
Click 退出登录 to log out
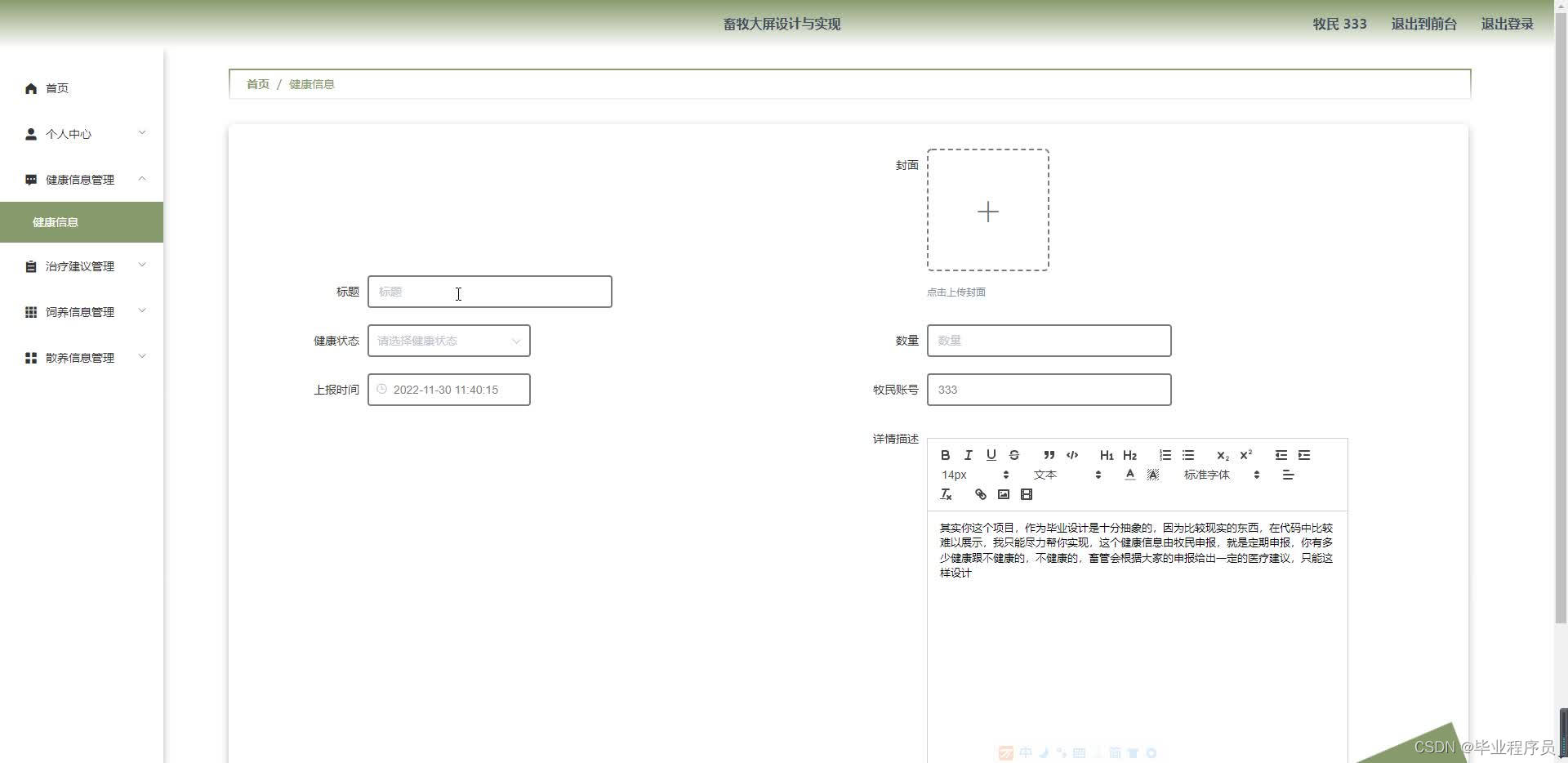tap(1507, 24)
